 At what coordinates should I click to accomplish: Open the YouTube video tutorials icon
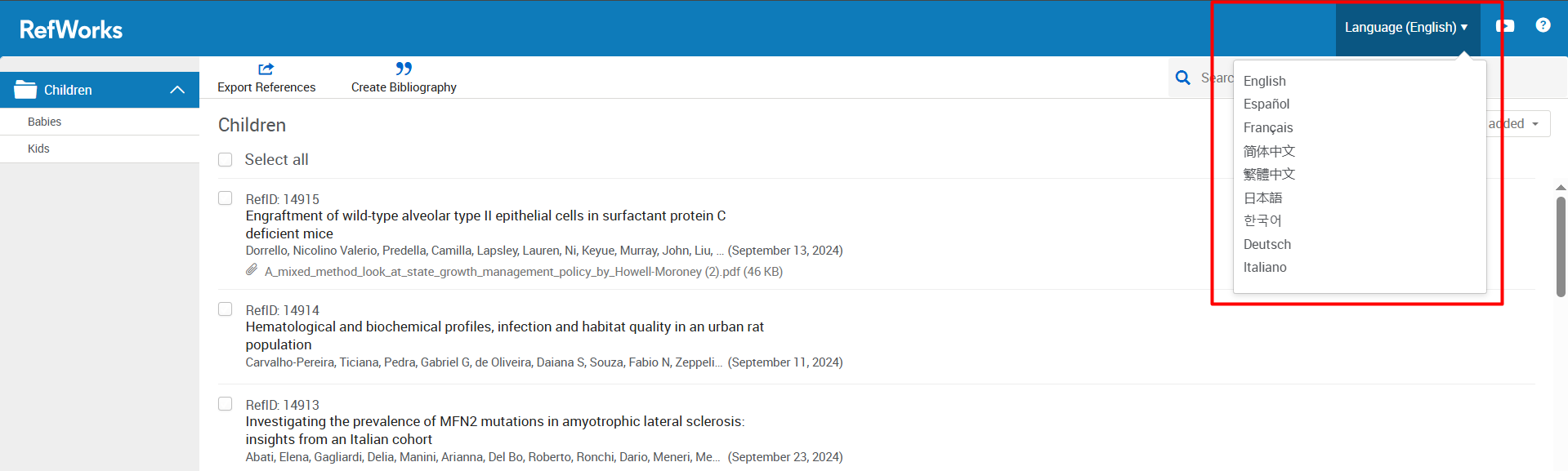click(x=1505, y=26)
